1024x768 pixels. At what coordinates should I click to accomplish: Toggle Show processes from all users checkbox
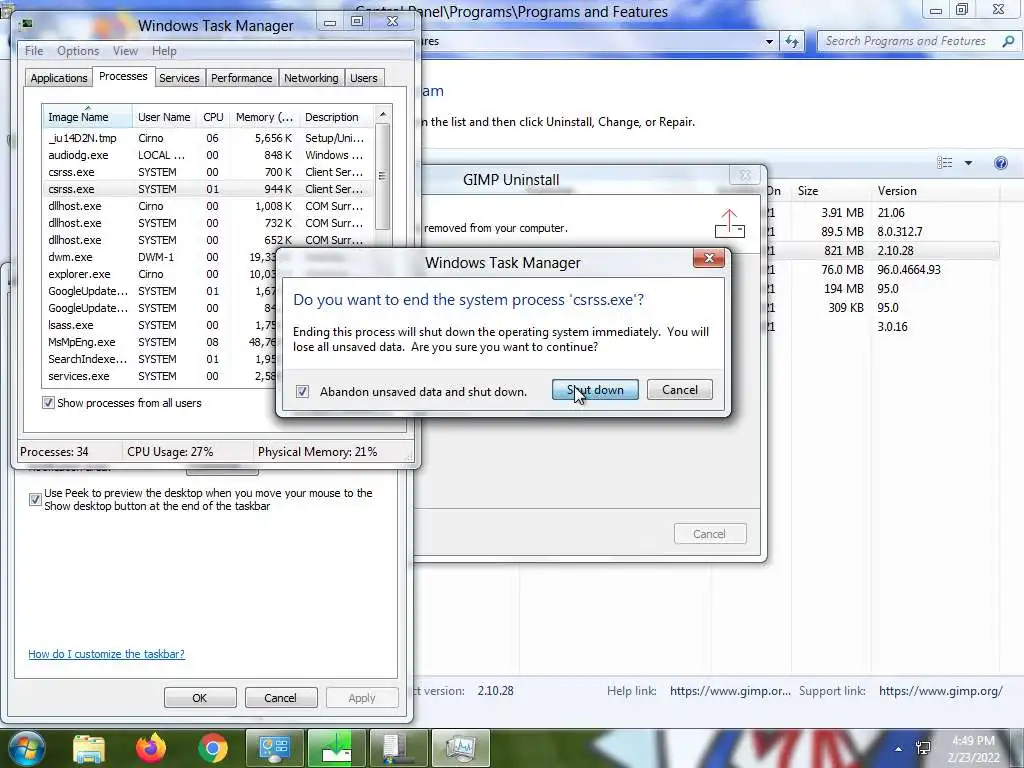(x=48, y=403)
